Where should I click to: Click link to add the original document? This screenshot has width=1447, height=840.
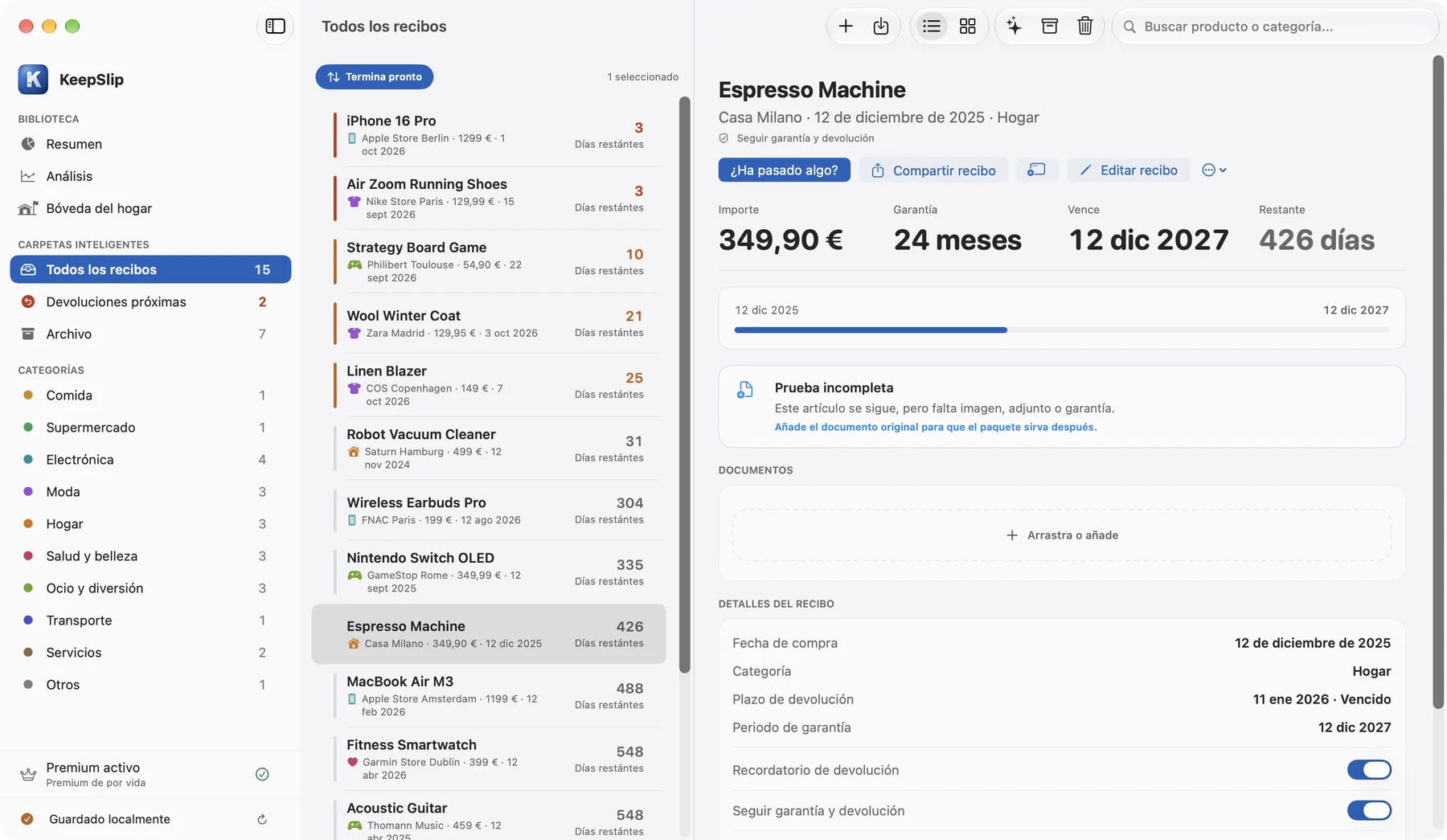pyautogui.click(x=935, y=427)
